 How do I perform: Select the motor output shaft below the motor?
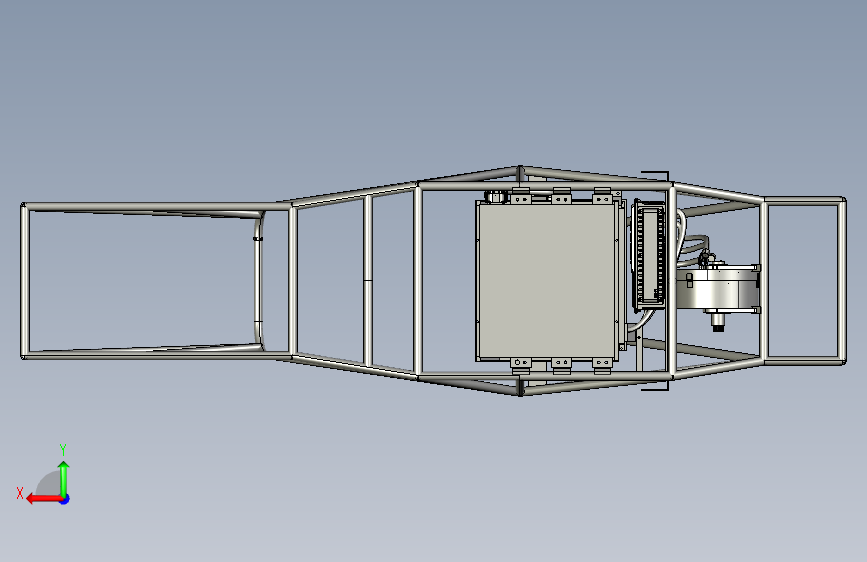(718, 322)
